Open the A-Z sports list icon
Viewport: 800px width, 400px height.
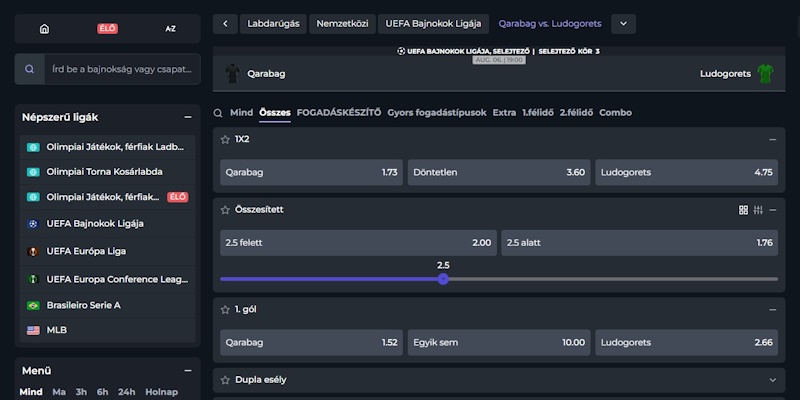coord(170,29)
